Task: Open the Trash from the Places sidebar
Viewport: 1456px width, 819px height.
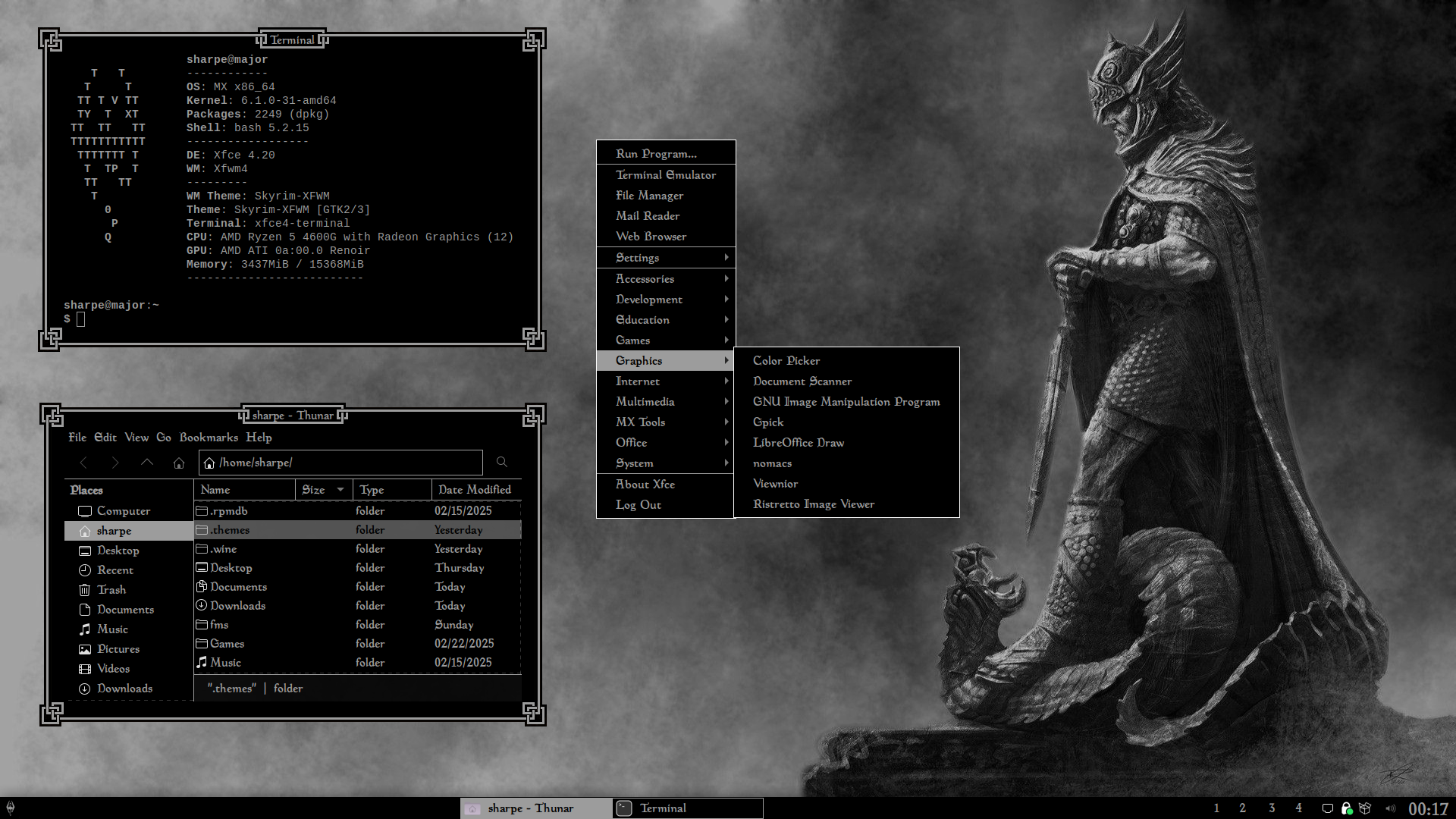Action: 111,589
